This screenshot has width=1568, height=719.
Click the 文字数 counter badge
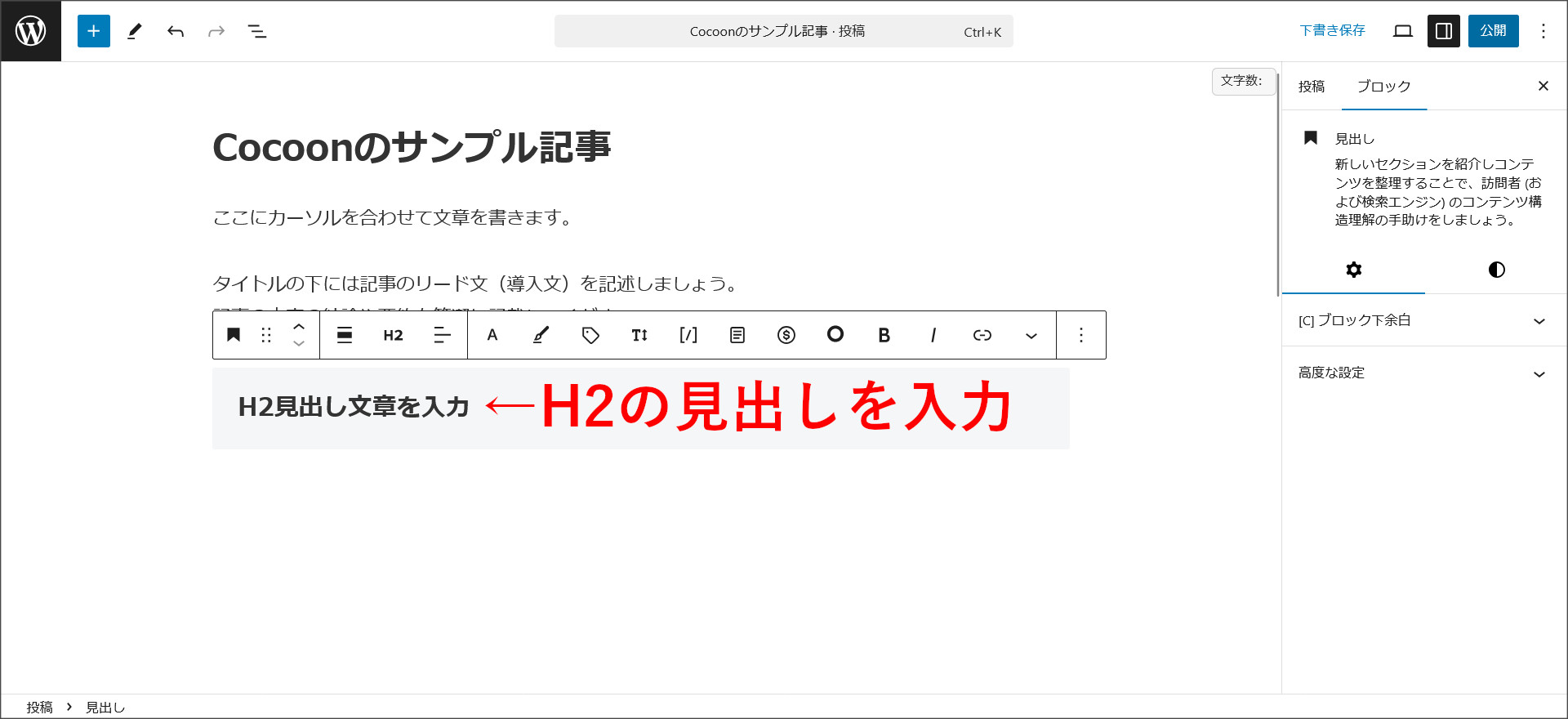click(x=1243, y=81)
